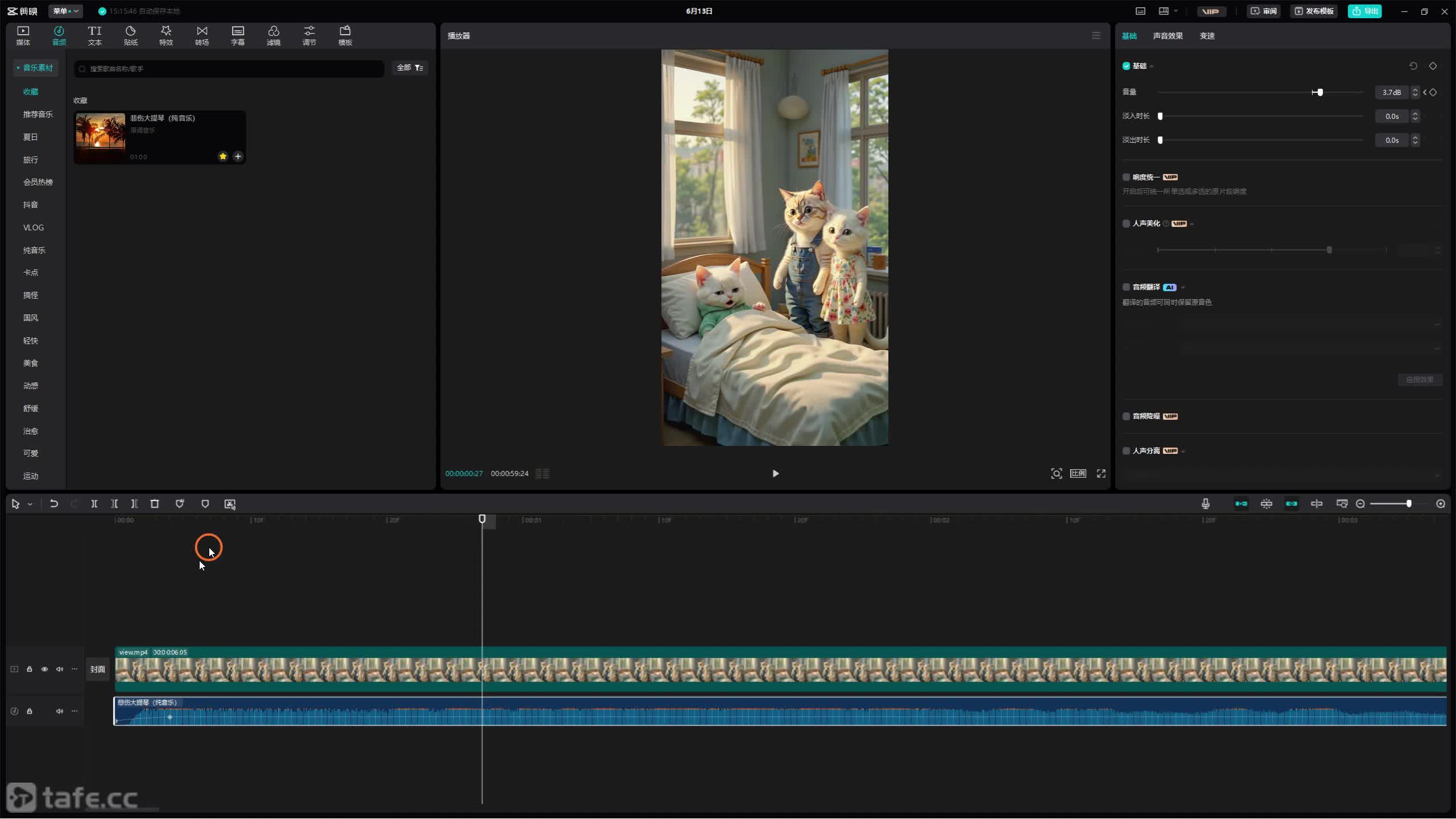This screenshot has width=1456, height=819.
Task: Expand the selection tool mode dropdown arrow
Action: click(30, 504)
